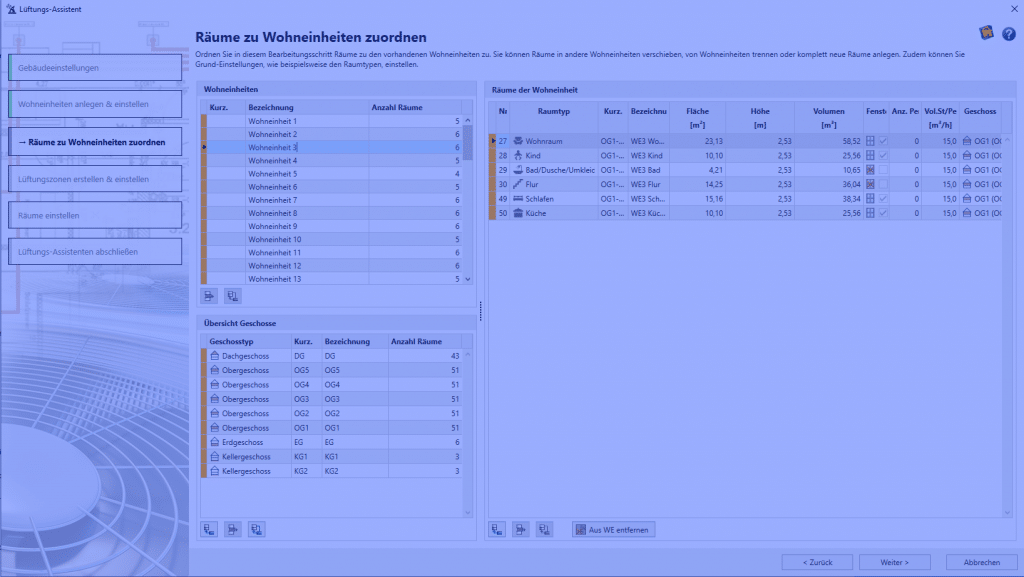1024x577 pixels.
Task: Click the rightmost icon button under Übersicht Geschosse
Action: click(x=257, y=529)
